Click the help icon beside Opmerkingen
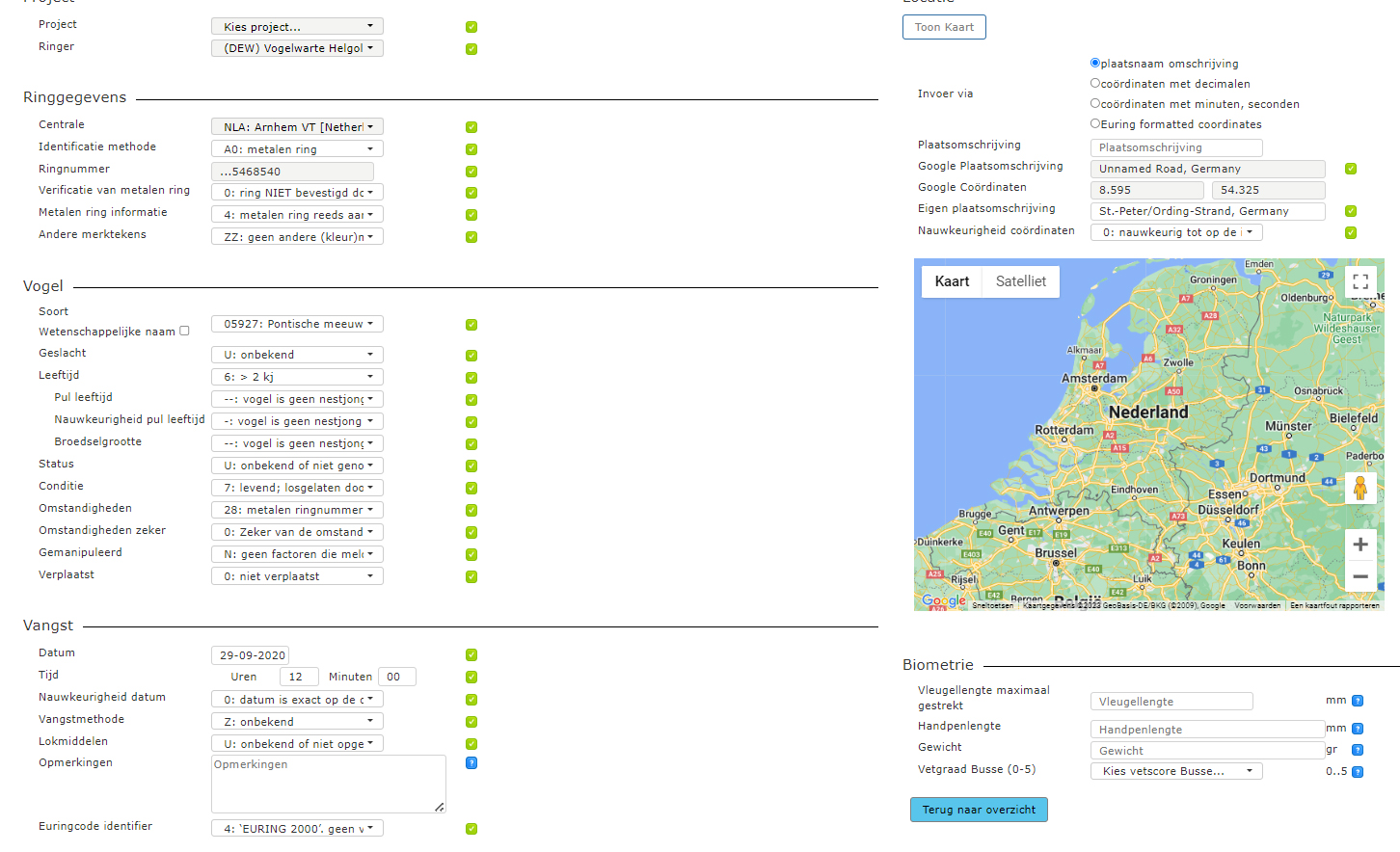 471,763
